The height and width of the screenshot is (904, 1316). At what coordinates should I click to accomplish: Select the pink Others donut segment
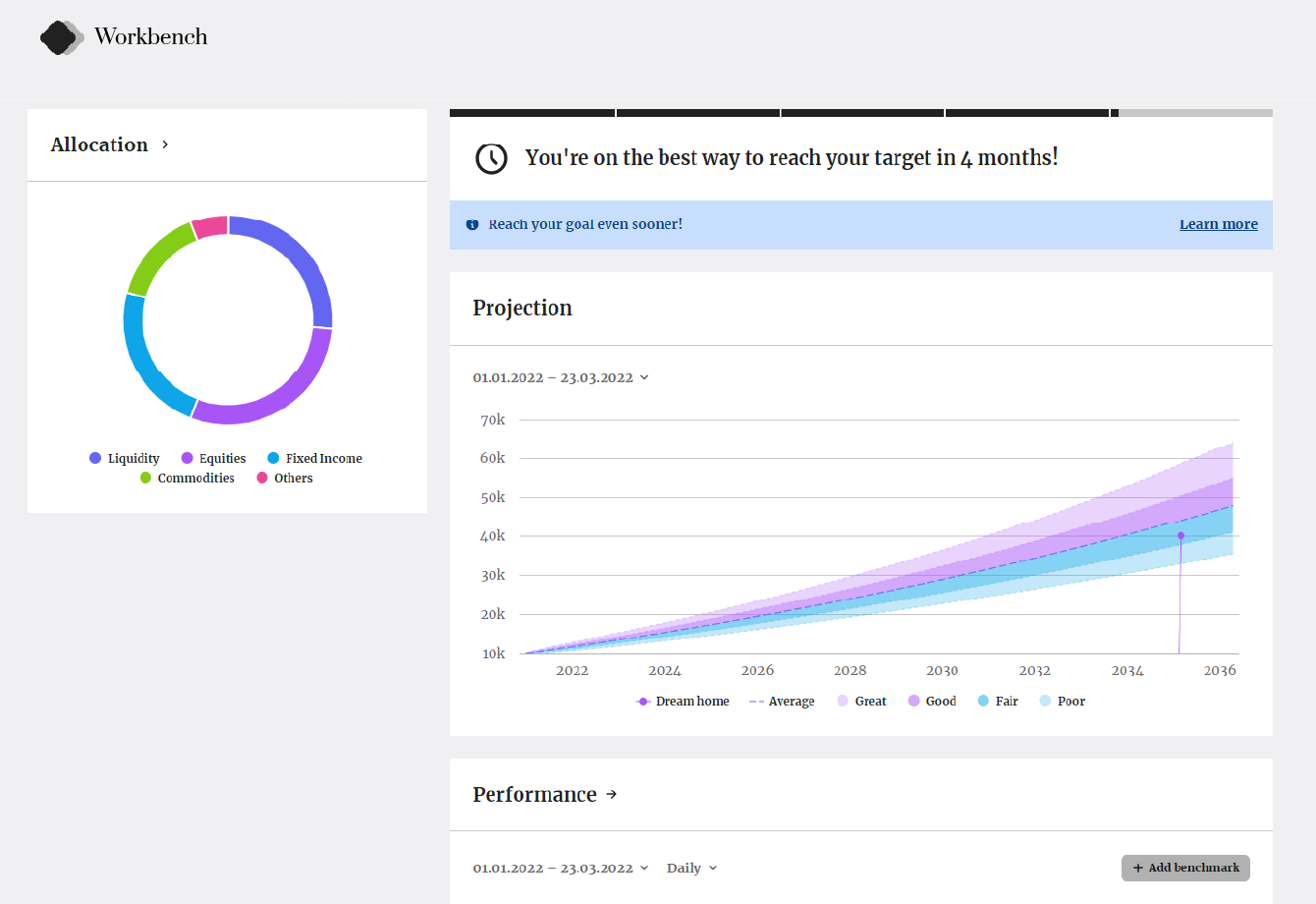210,227
